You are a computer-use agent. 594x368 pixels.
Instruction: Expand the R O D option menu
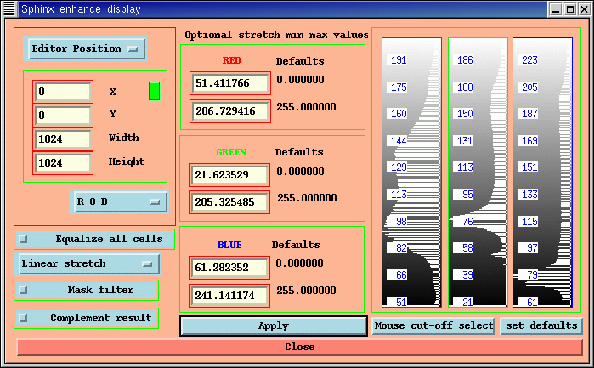[x=119, y=202]
